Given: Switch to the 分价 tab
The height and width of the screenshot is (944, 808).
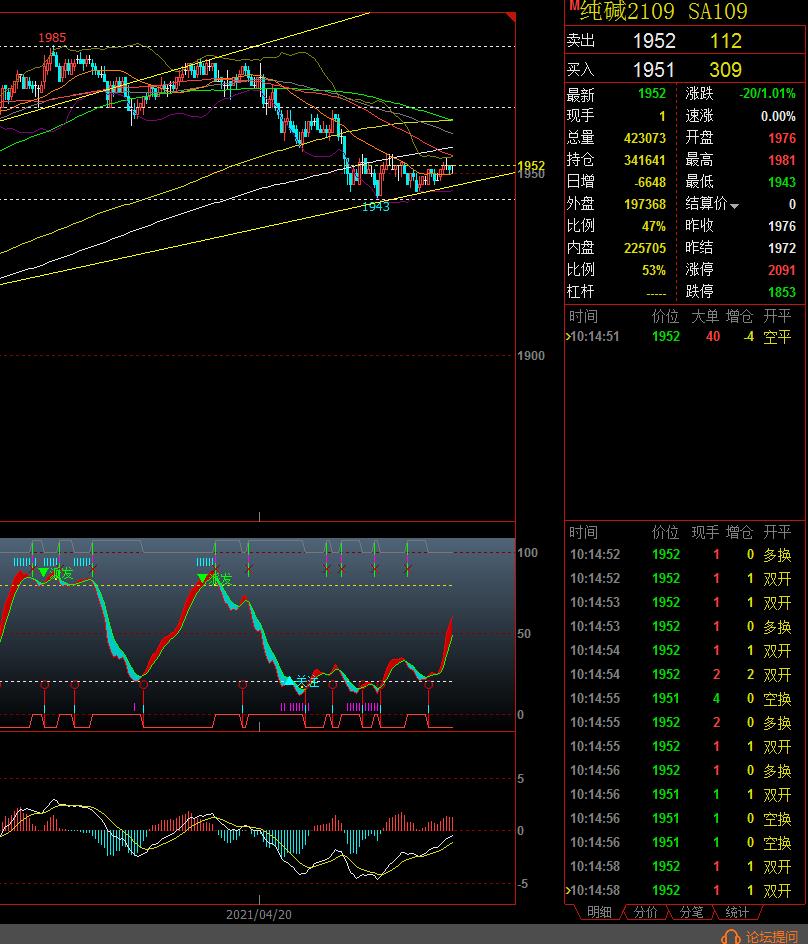Looking at the screenshot, I should (645, 912).
